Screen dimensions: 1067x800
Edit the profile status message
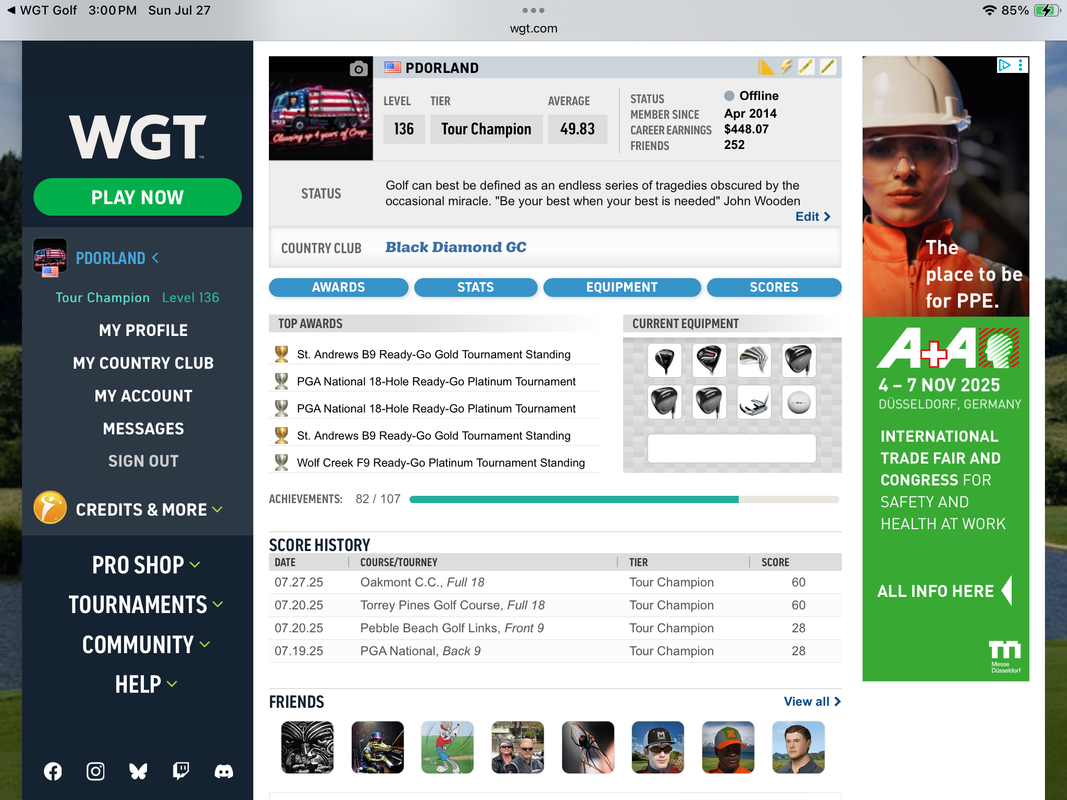click(812, 216)
